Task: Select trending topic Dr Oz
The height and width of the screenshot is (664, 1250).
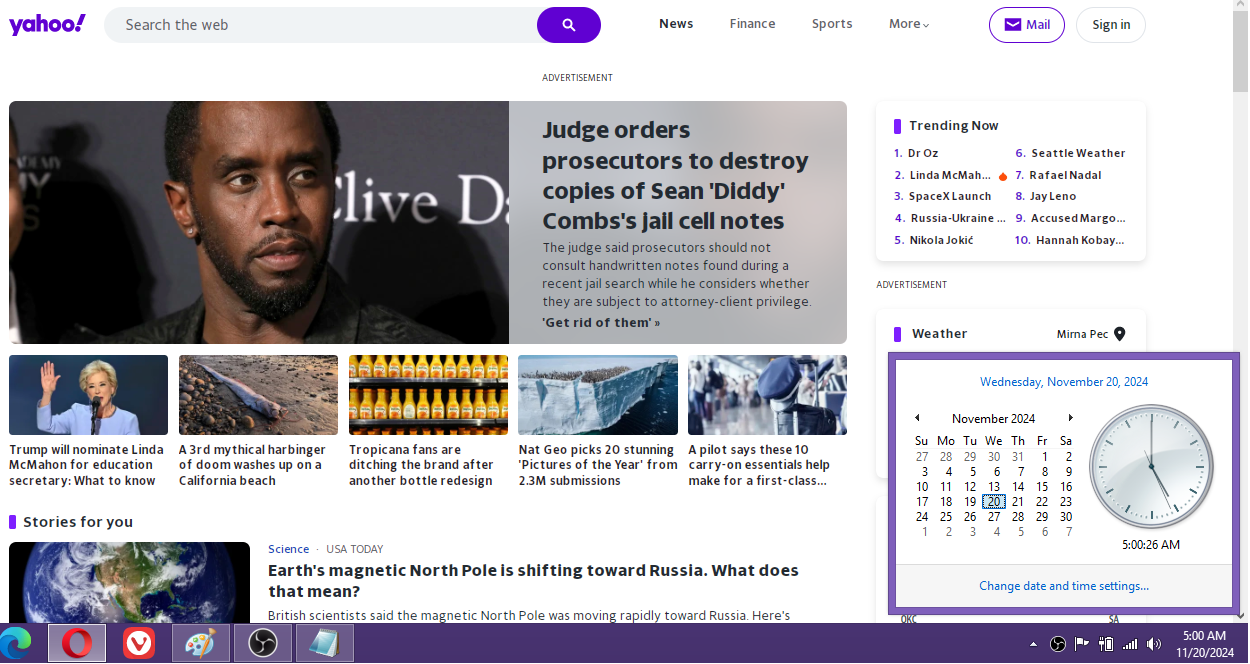Action: (x=923, y=153)
